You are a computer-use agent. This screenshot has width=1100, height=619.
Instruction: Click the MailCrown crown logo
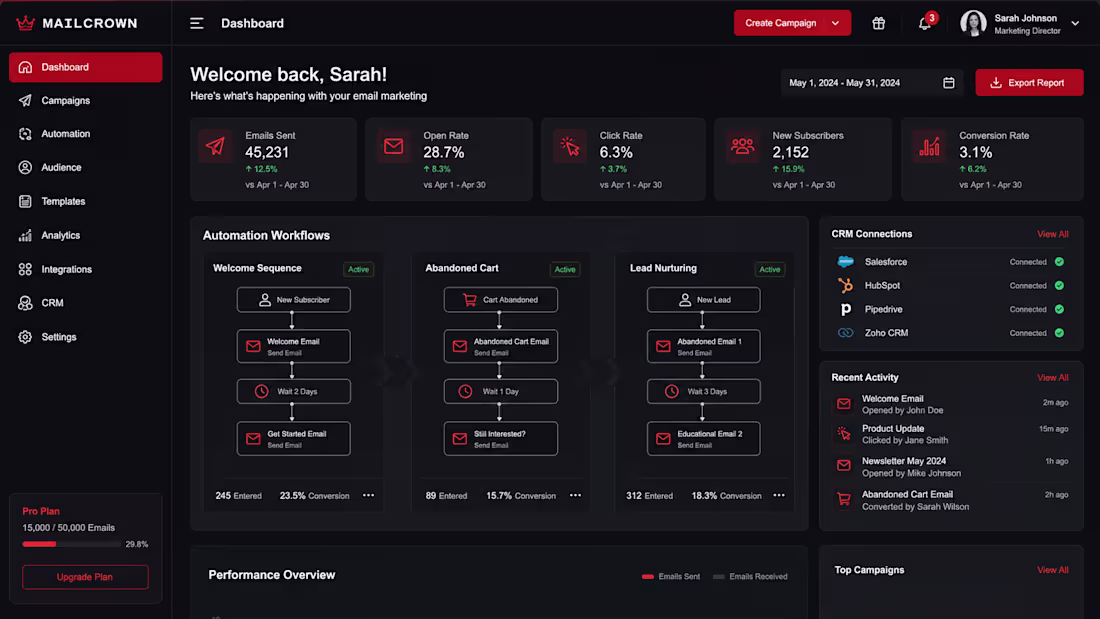(x=25, y=23)
